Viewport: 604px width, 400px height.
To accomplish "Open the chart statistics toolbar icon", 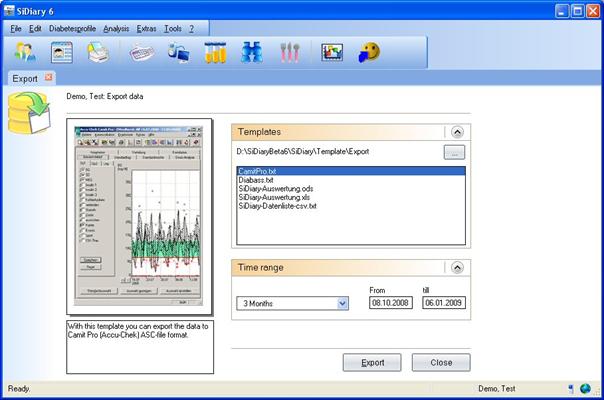I will point(332,54).
